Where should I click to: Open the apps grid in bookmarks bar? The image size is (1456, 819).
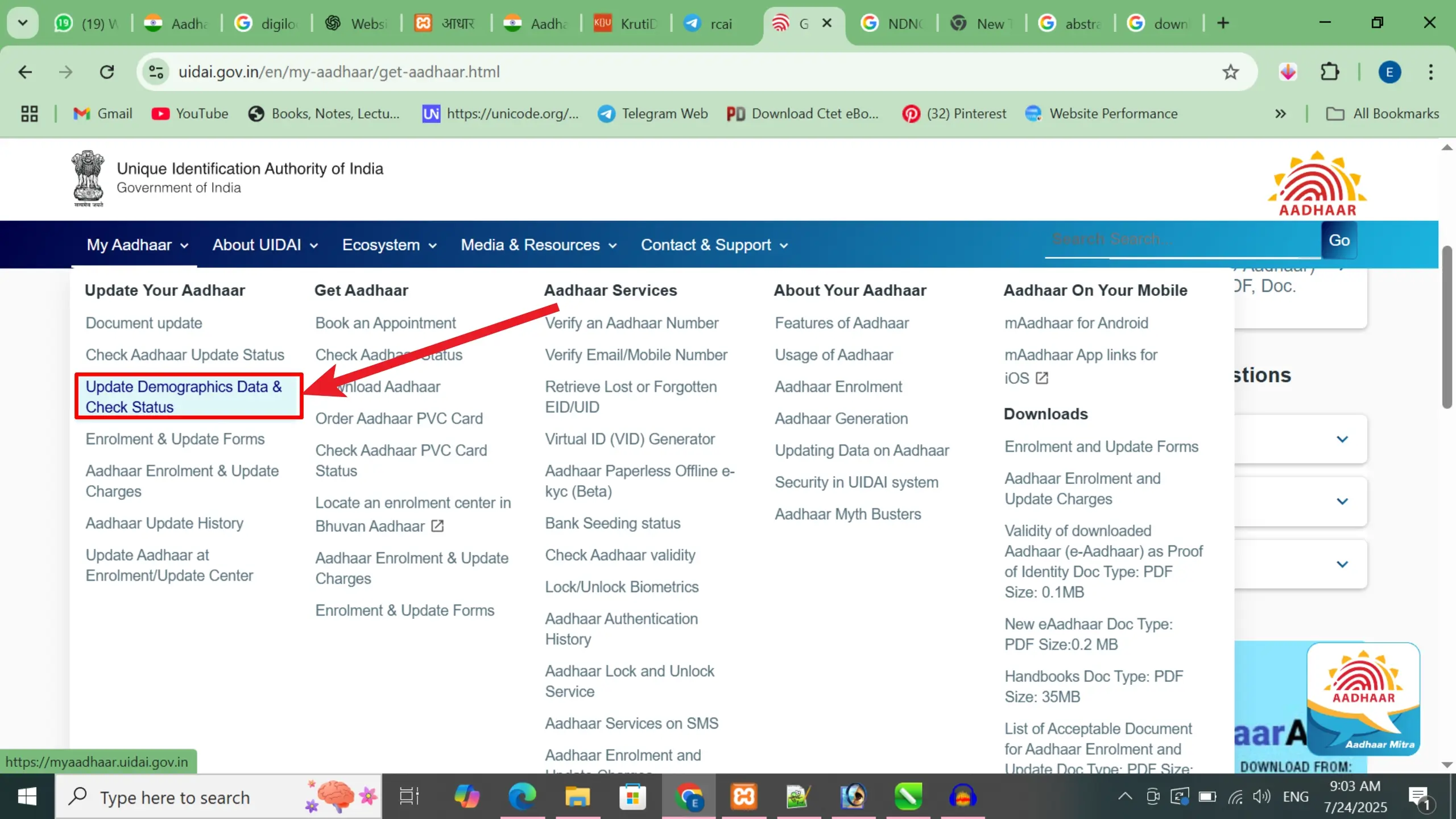(x=30, y=114)
